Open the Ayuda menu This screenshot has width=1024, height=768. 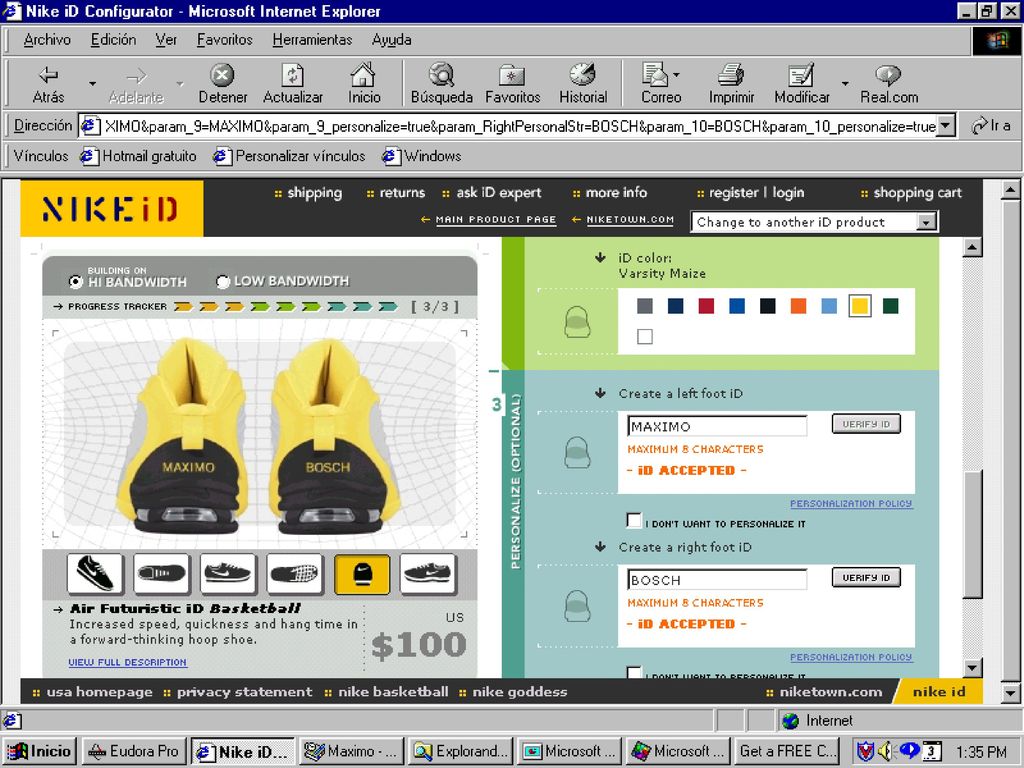tap(391, 40)
